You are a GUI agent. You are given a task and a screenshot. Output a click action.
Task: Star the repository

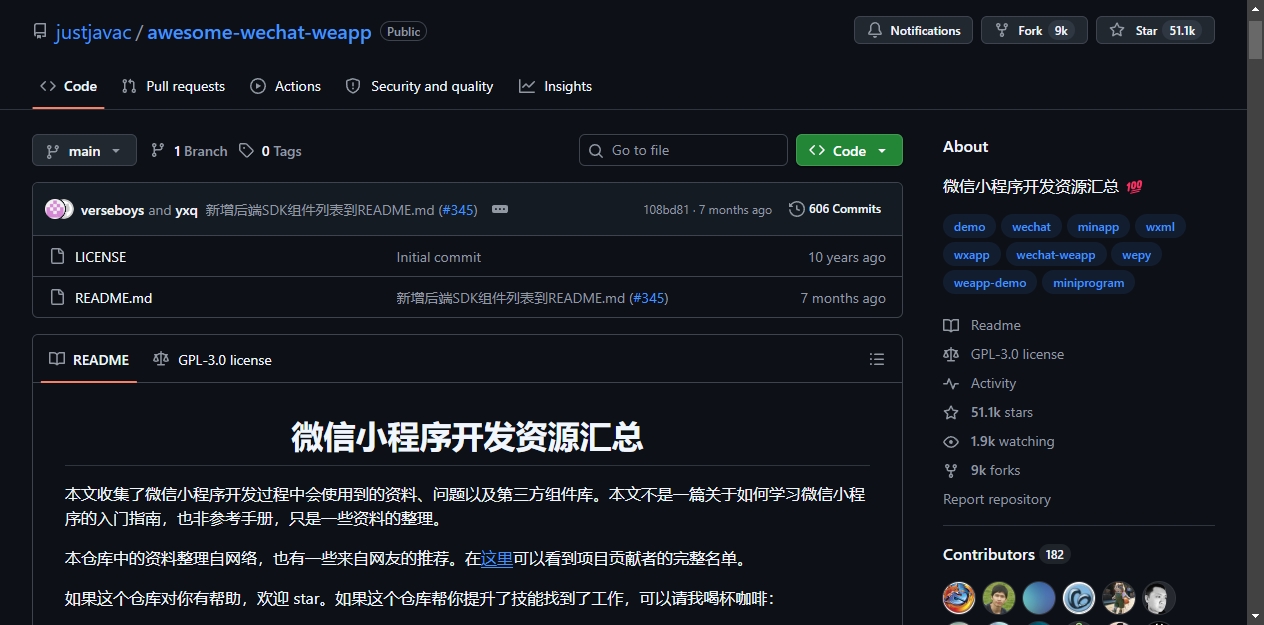pyautogui.click(x=1155, y=30)
